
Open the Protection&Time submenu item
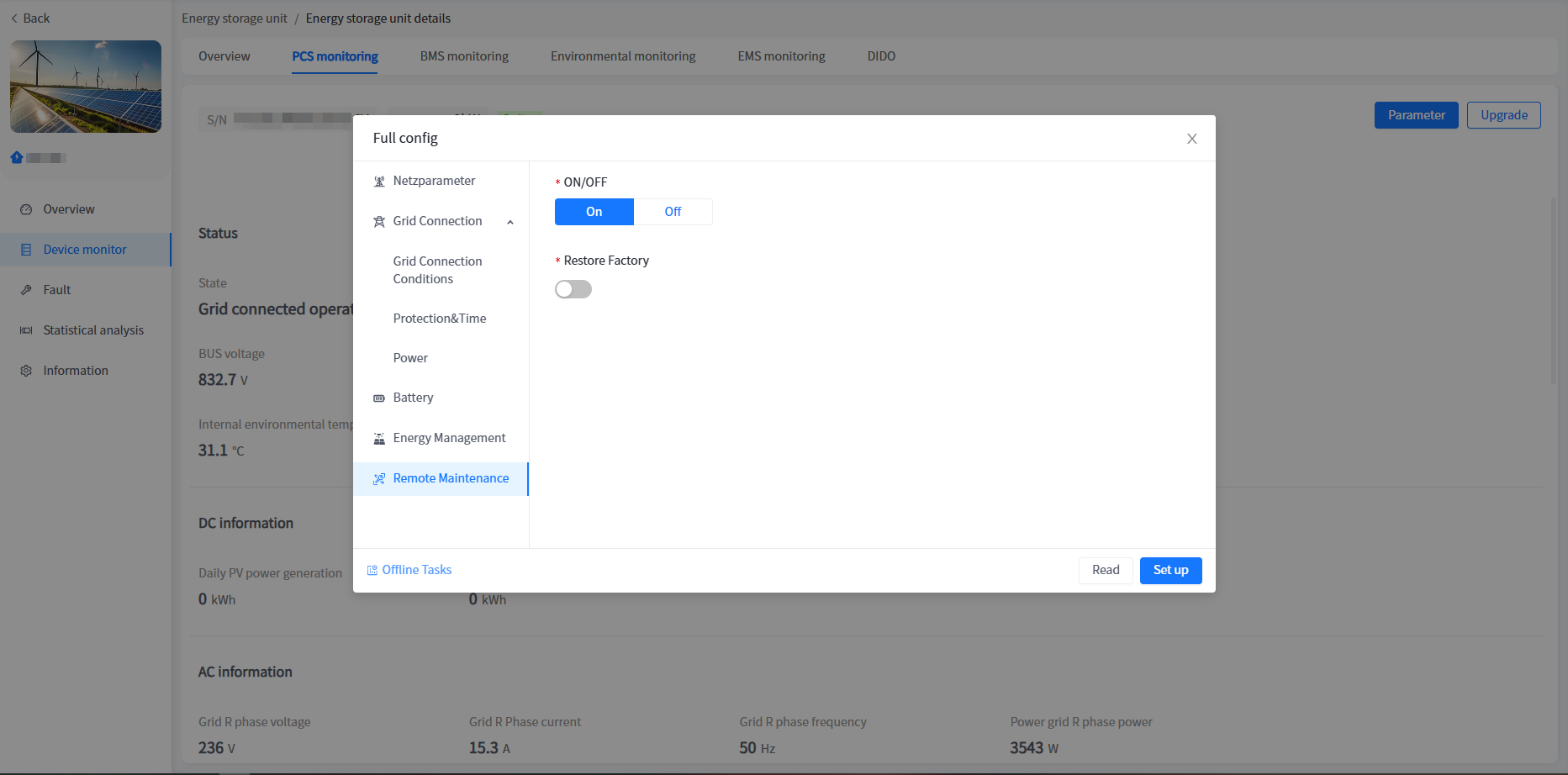(x=440, y=319)
